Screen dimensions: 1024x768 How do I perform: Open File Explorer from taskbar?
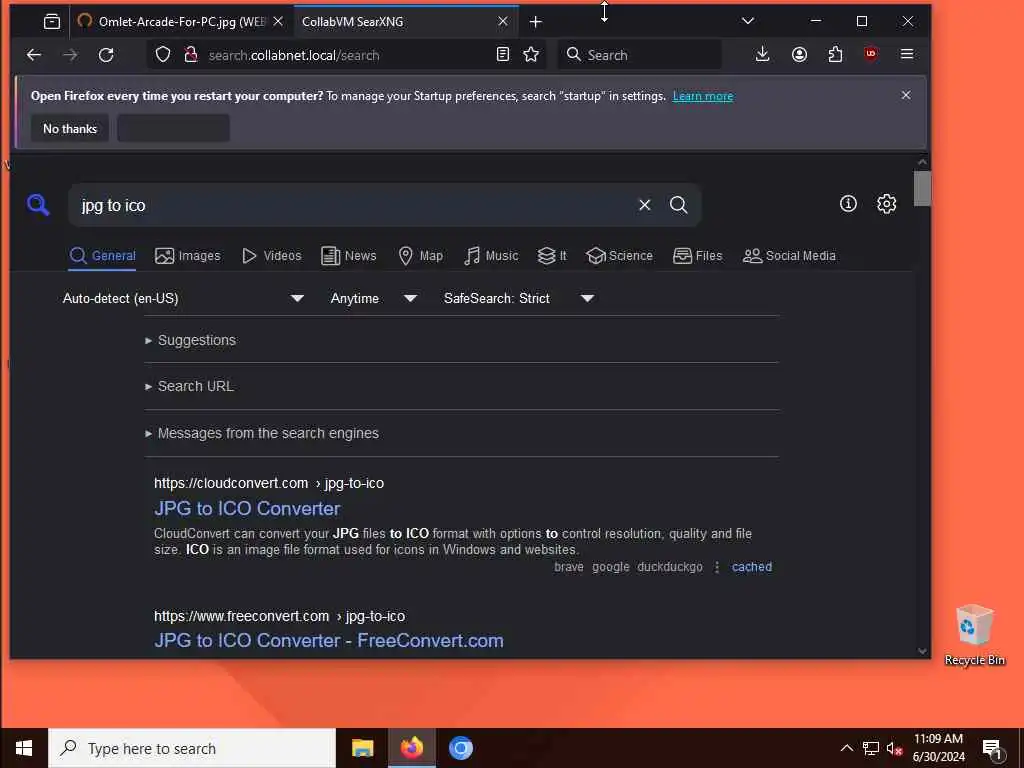[x=362, y=748]
